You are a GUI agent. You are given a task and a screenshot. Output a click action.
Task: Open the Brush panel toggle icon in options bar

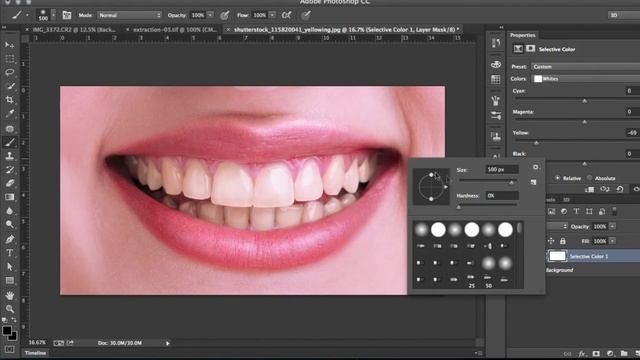coord(67,16)
